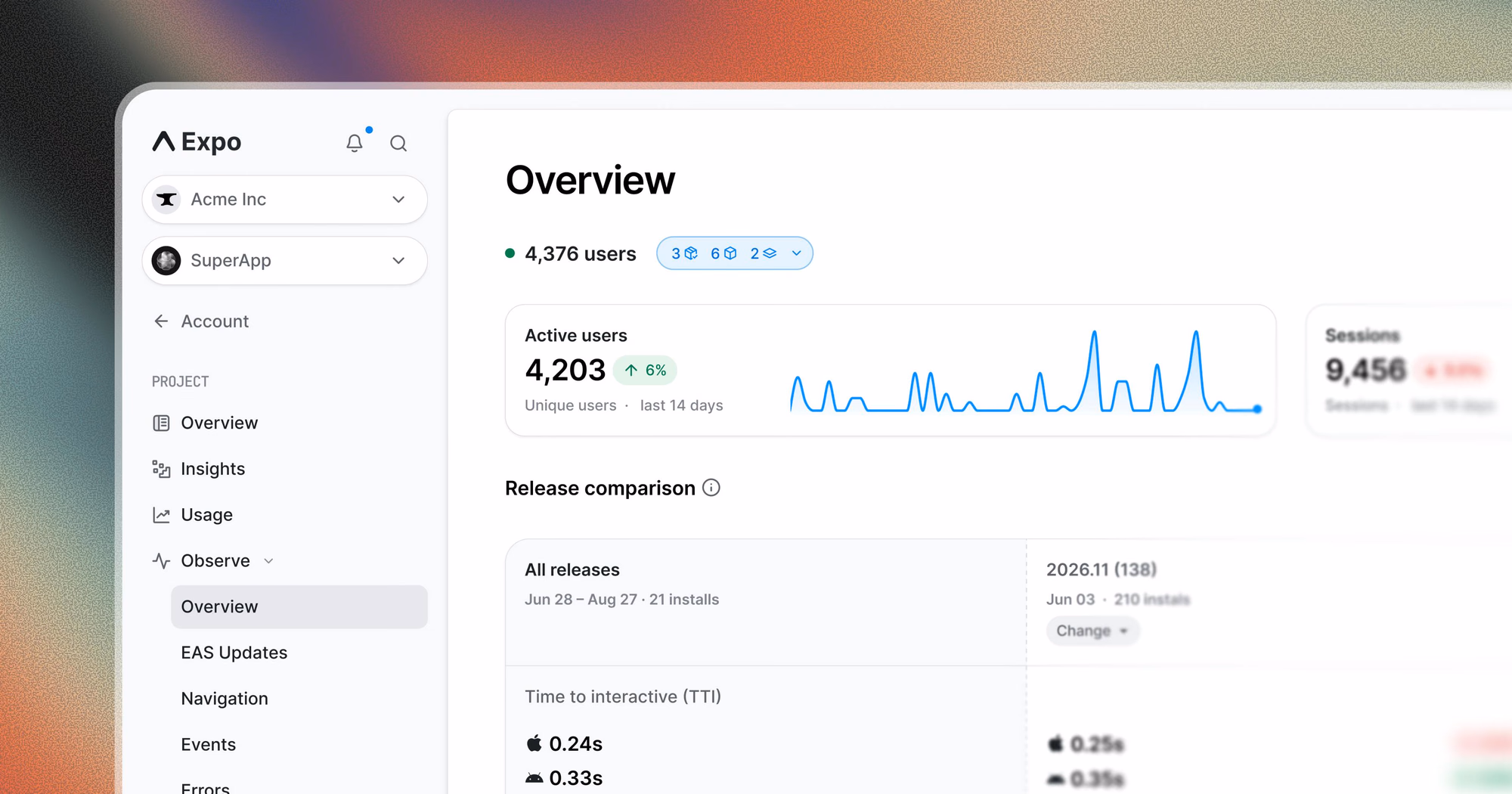Image resolution: width=1512 pixels, height=794 pixels.
Task: Expand the builds/updates filter pill
Action: click(735, 253)
